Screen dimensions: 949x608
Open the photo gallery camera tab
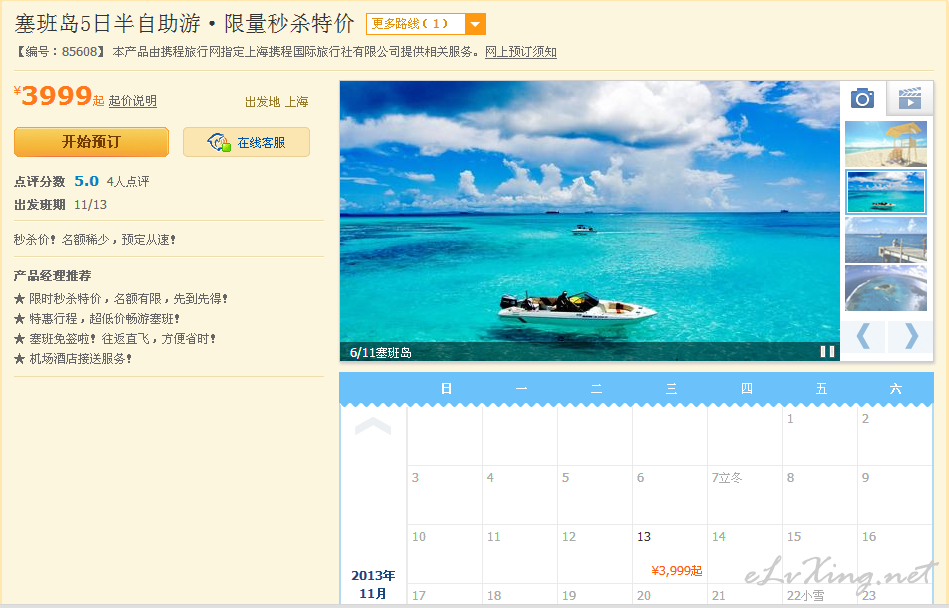862,98
